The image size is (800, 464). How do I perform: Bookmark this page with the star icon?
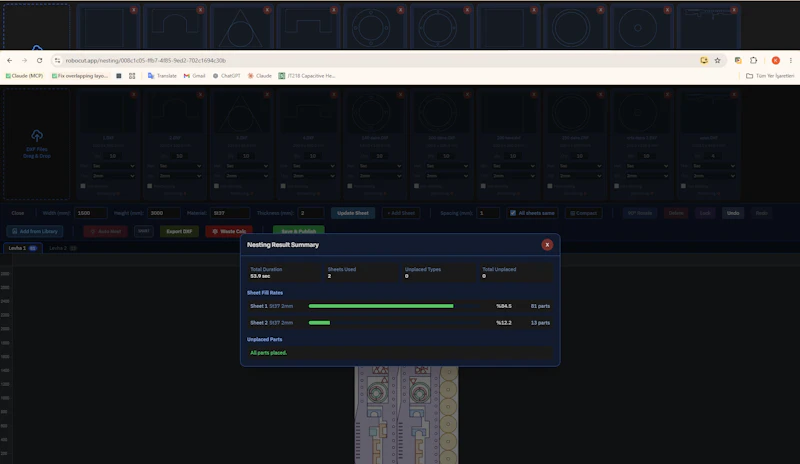[717, 60]
